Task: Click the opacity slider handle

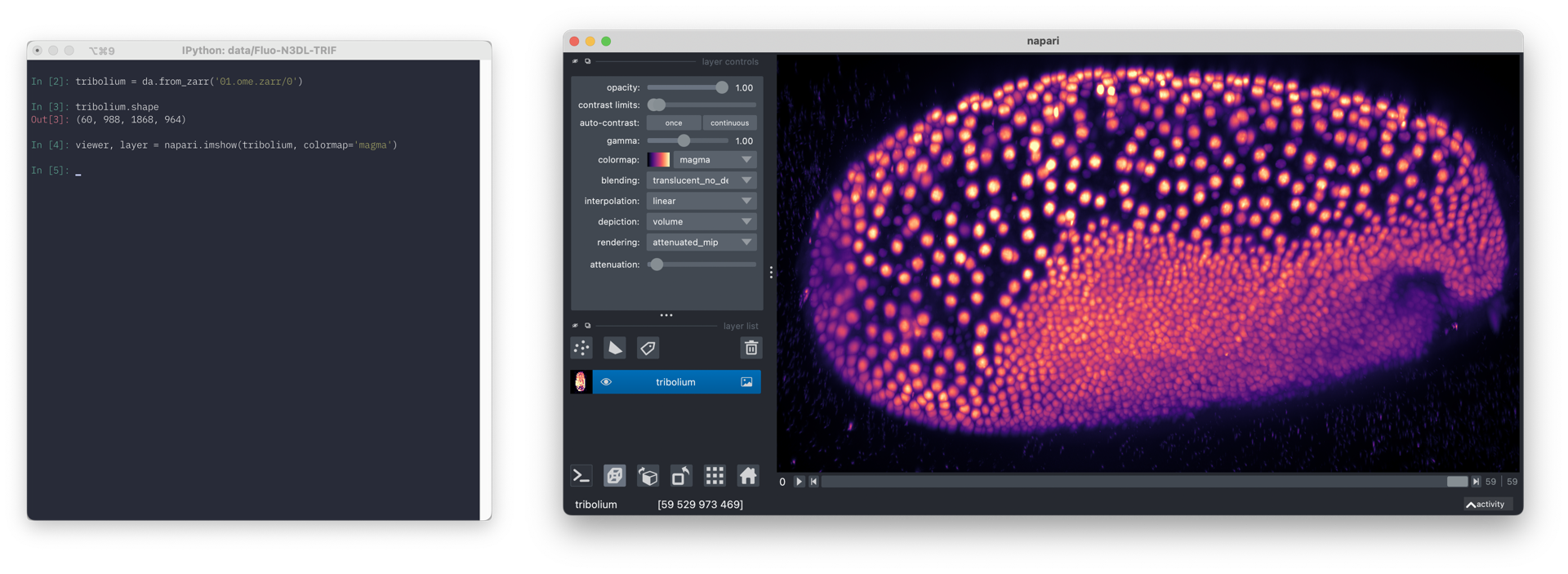Action: (x=721, y=87)
